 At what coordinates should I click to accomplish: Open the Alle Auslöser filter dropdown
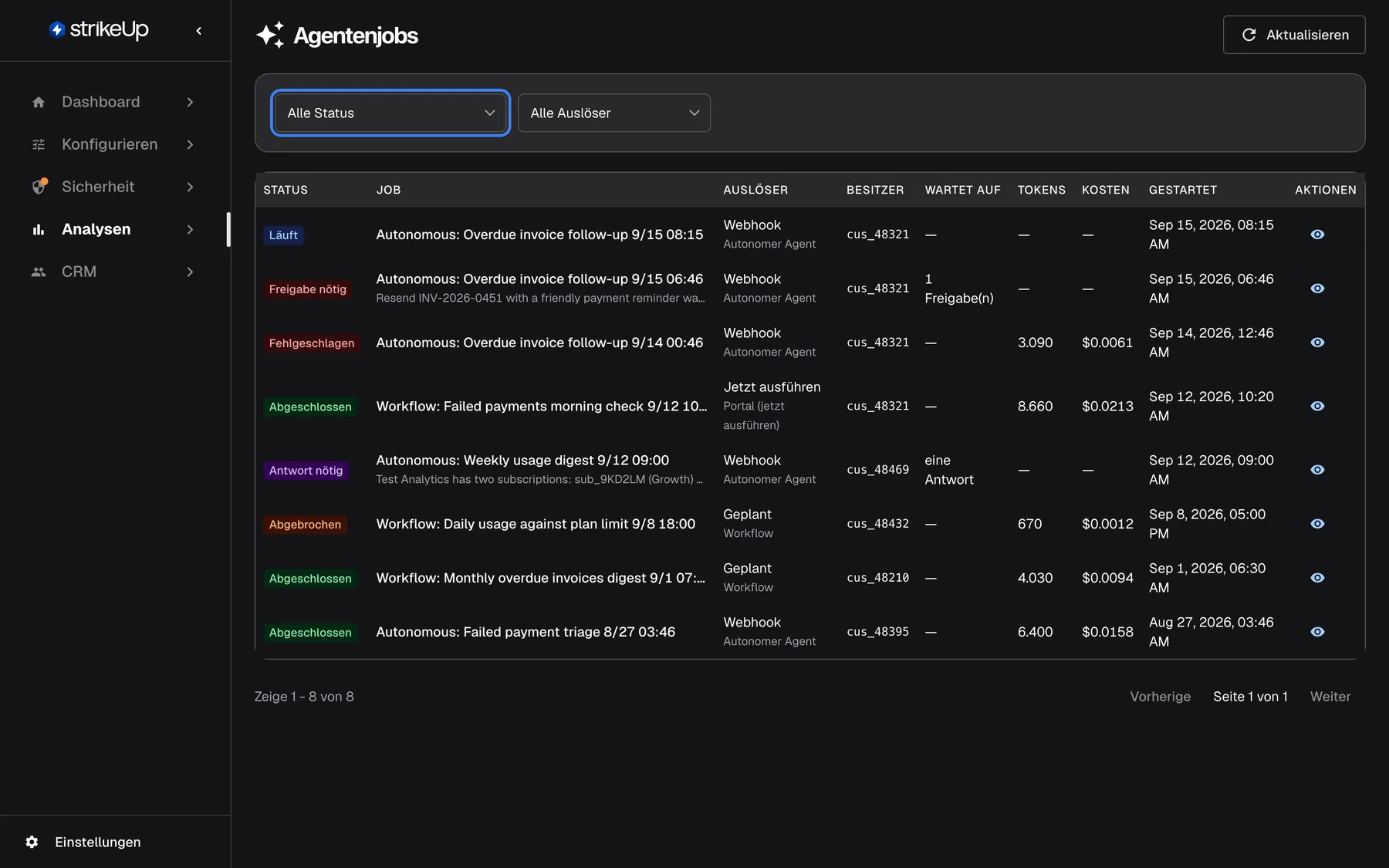tap(614, 113)
